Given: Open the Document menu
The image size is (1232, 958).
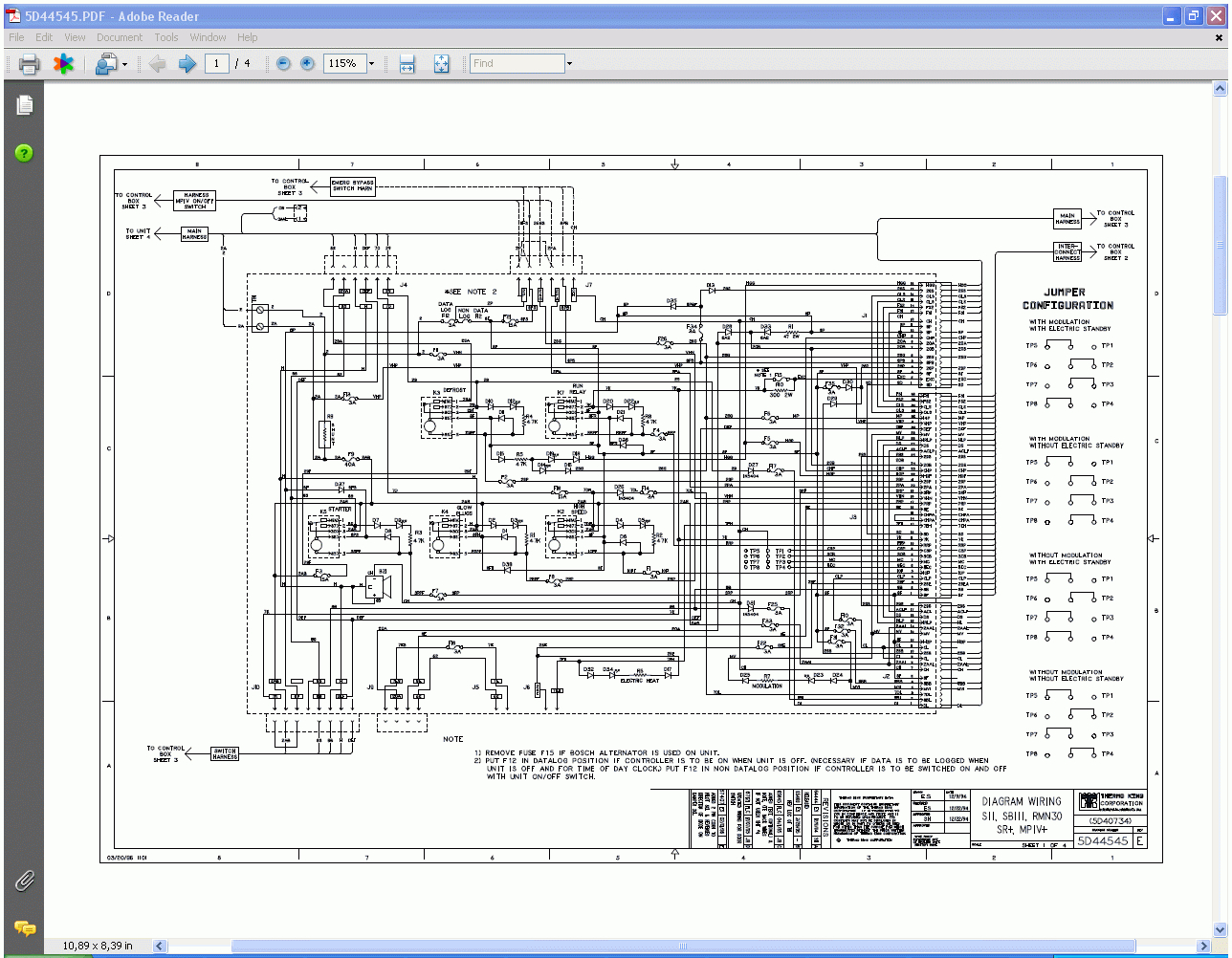Looking at the screenshot, I should tap(119, 37).
